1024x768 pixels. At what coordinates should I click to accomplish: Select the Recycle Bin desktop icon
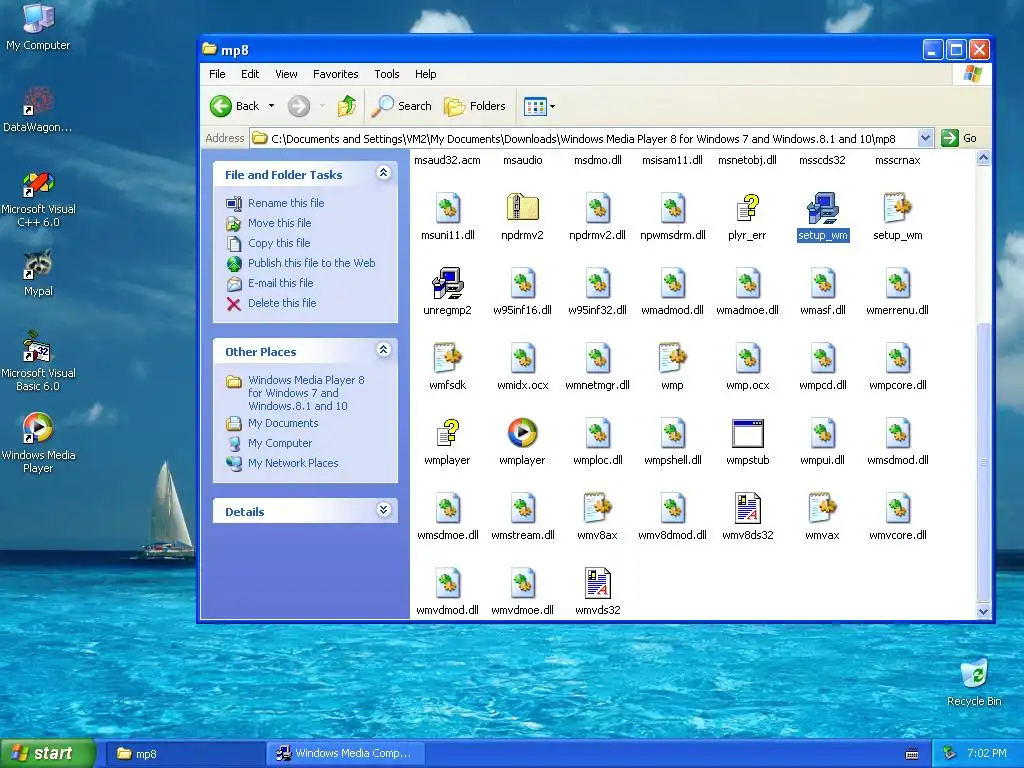tap(974, 683)
